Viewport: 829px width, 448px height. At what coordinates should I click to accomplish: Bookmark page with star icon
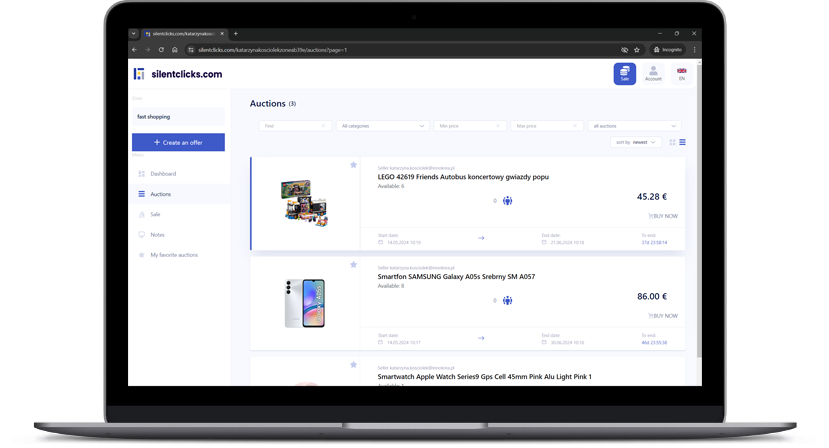(637, 50)
